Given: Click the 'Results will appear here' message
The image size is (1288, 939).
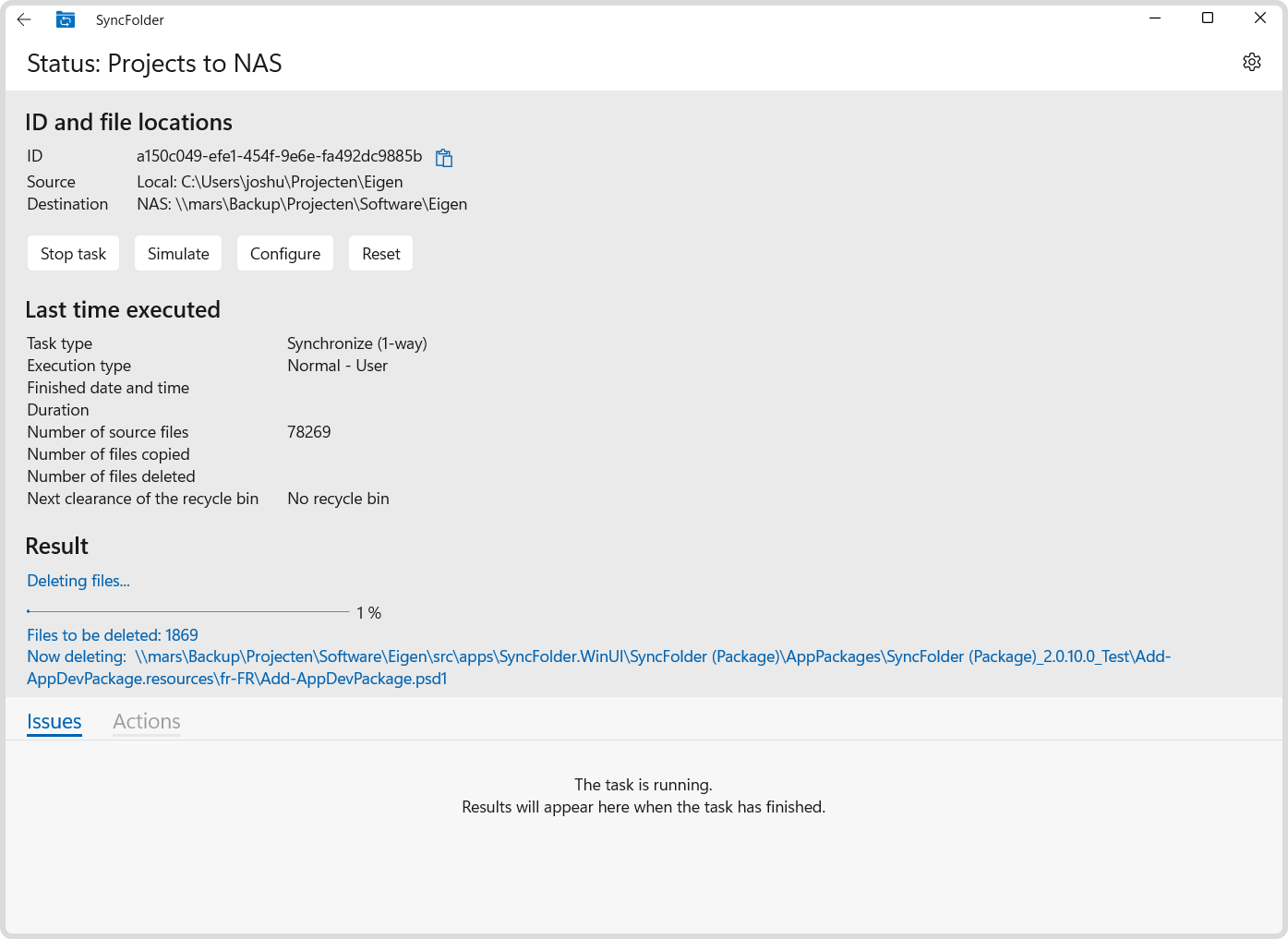Looking at the screenshot, I should pos(644,807).
